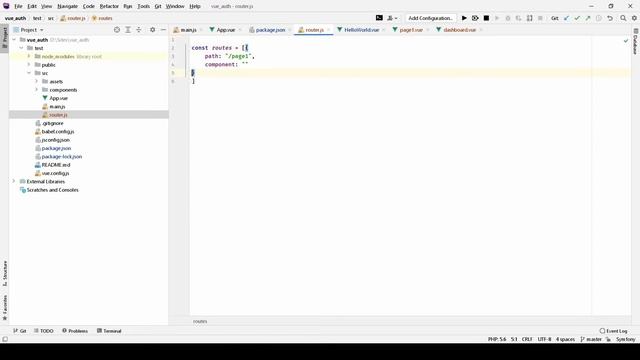Open the Terminal tool window
This screenshot has width=640, height=360.
pos(109,331)
